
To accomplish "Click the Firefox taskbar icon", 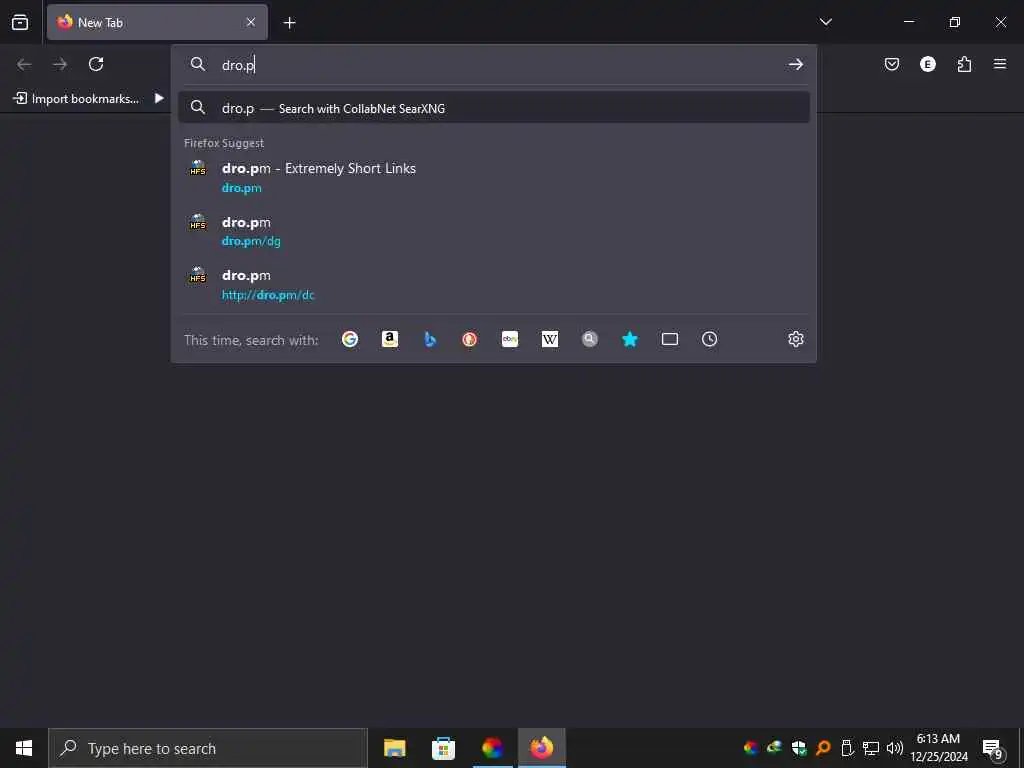I will click(541, 748).
